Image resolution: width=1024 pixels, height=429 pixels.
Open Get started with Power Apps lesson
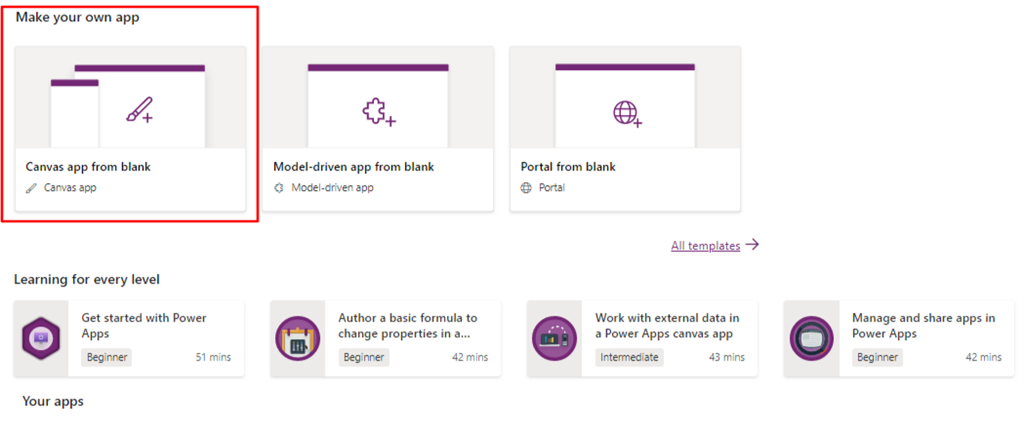tap(144, 326)
